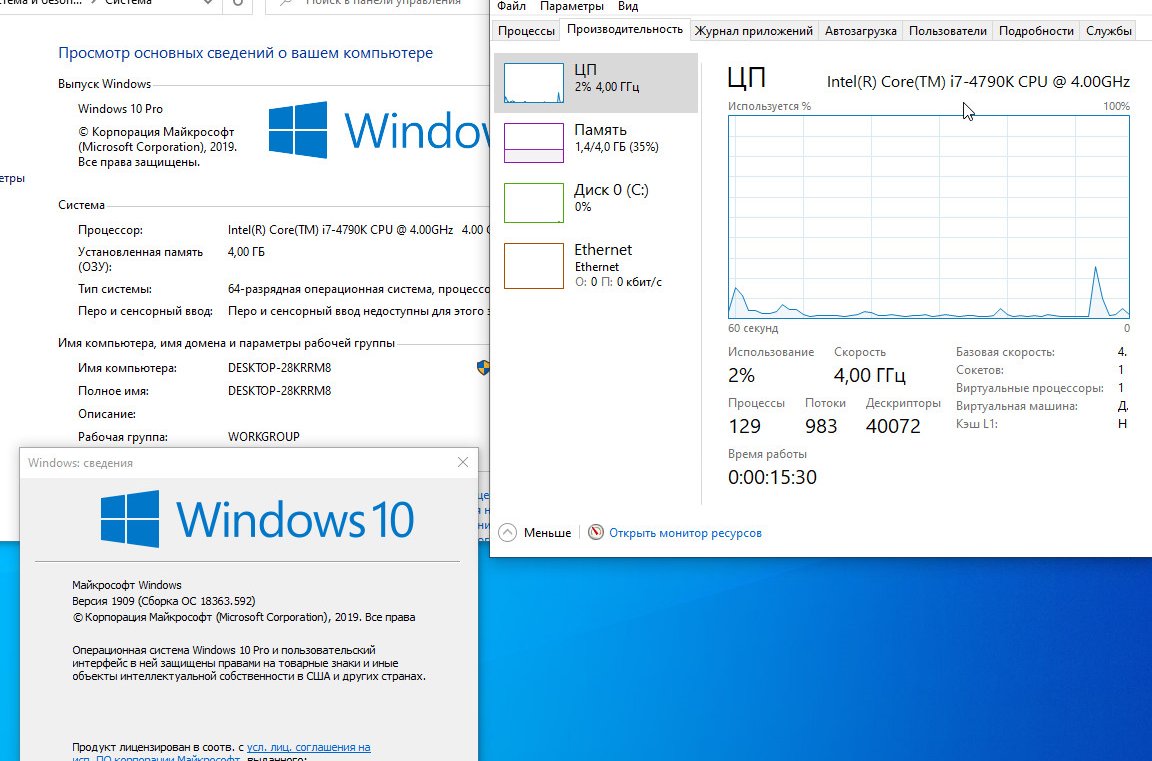The width and height of the screenshot is (1152, 761).
Task: Click the Потоки count 983
Action: click(x=821, y=426)
